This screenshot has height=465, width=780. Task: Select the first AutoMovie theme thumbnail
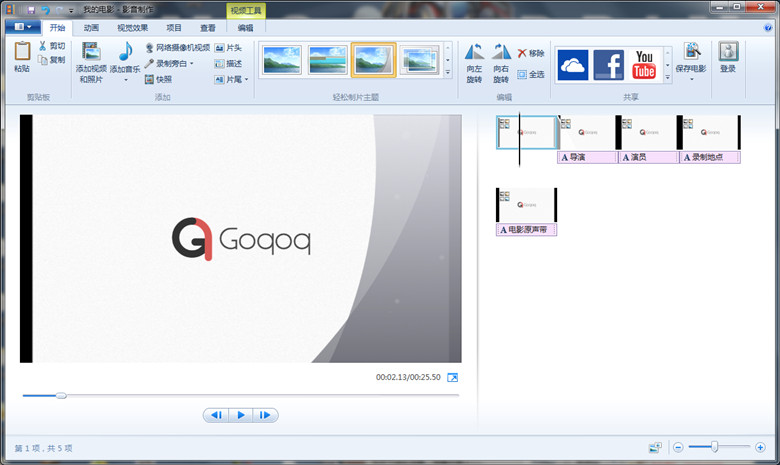(282, 60)
